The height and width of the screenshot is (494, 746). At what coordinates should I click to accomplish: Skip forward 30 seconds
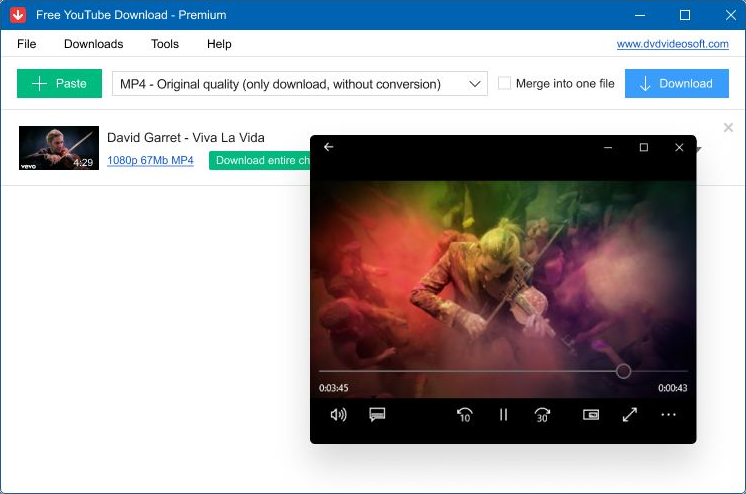[542, 415]
